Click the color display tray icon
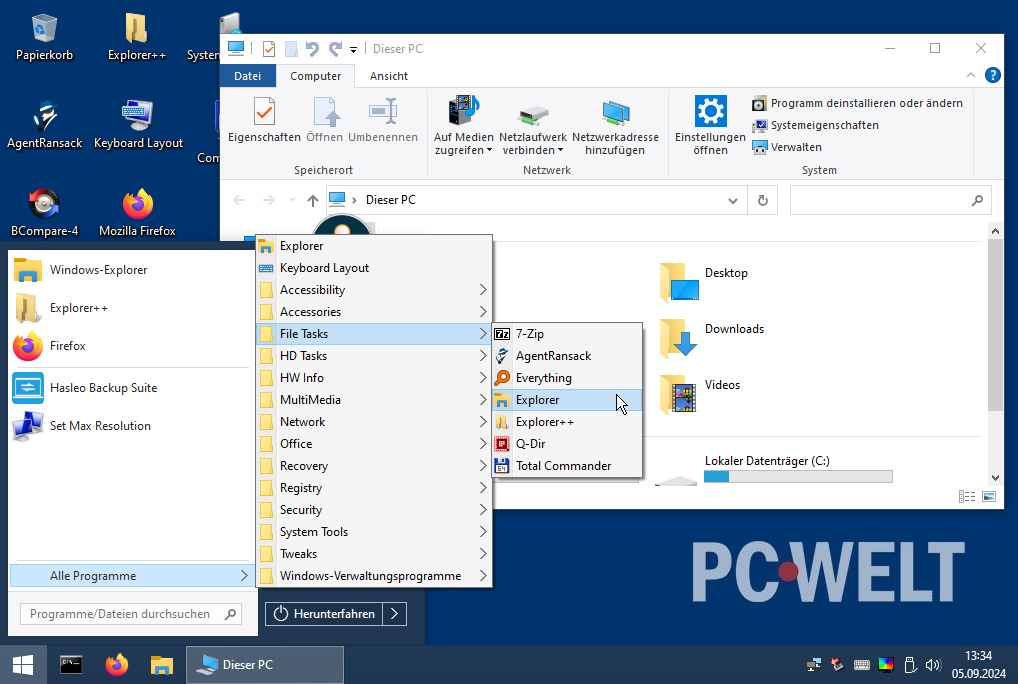Viewport: 1018px width, 684px height. [886, 665]
